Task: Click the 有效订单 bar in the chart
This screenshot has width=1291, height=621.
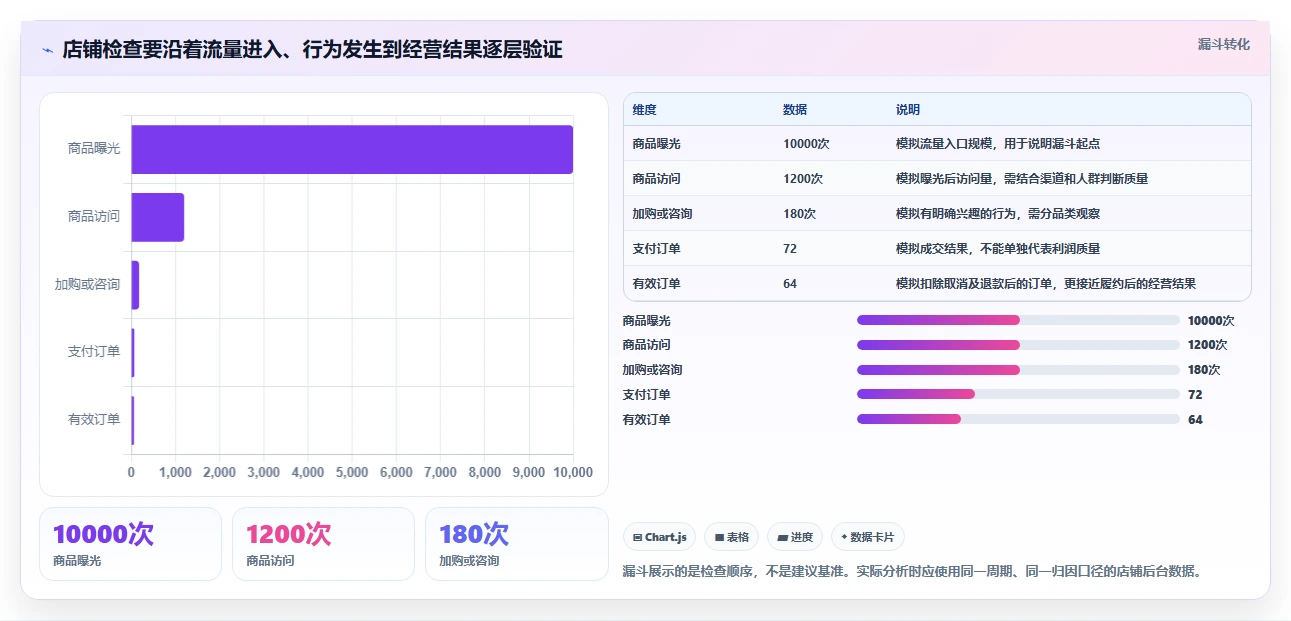Action: coord(133,420)
